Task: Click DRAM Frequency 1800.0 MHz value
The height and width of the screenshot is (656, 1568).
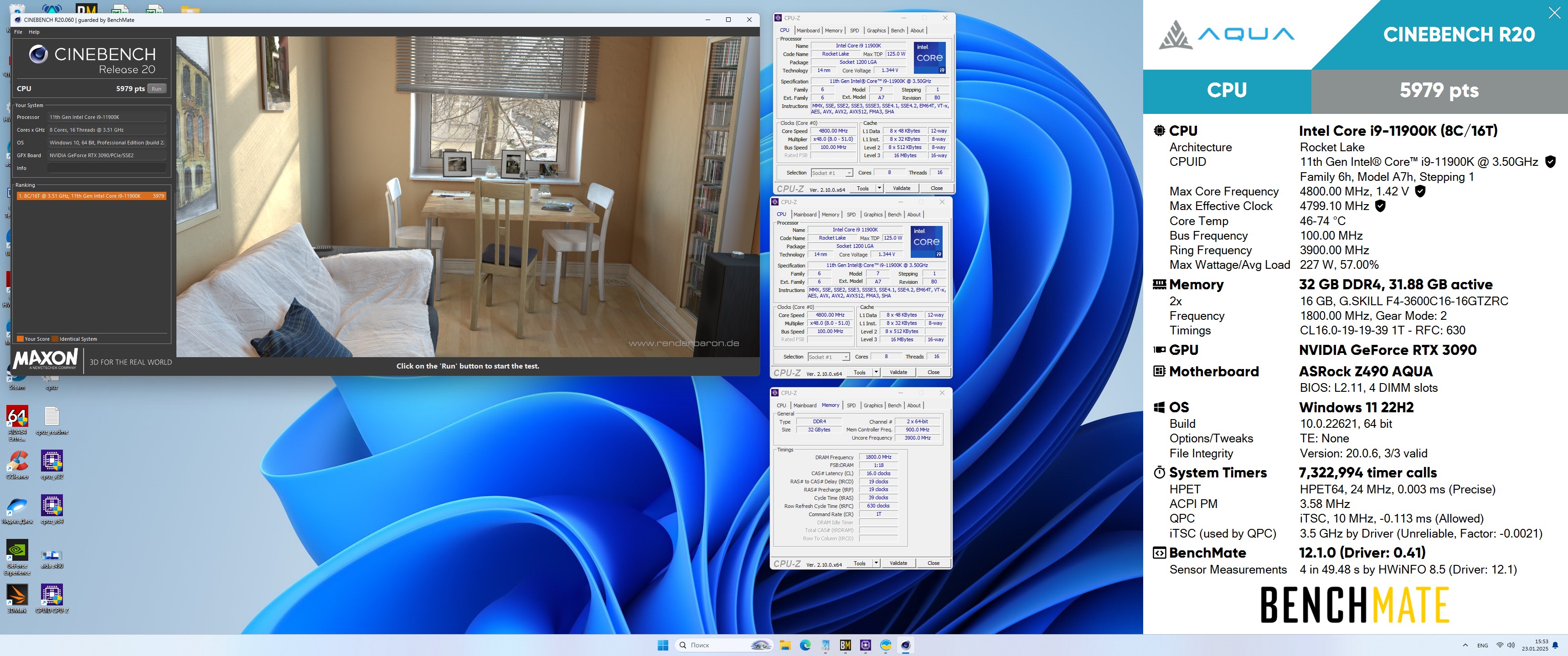Action: point(878,457)
